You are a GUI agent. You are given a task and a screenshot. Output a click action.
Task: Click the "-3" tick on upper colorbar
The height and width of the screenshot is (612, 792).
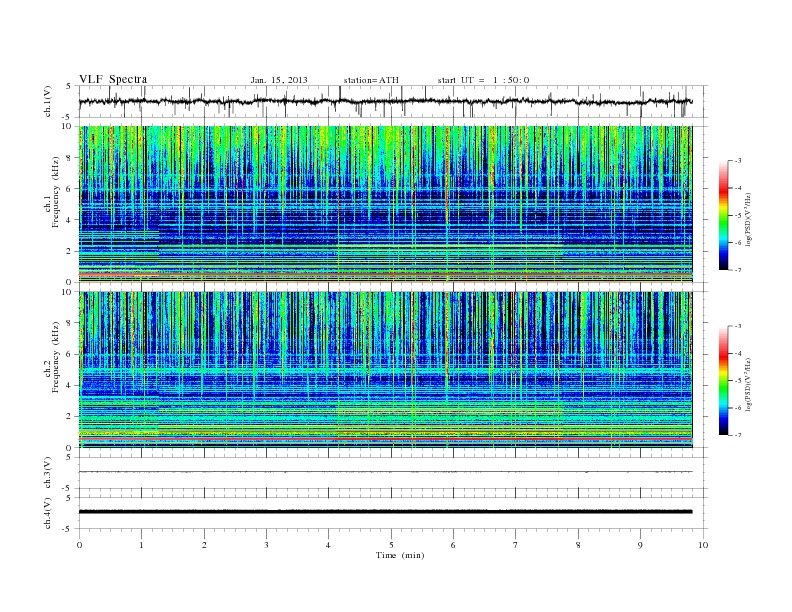737,161
